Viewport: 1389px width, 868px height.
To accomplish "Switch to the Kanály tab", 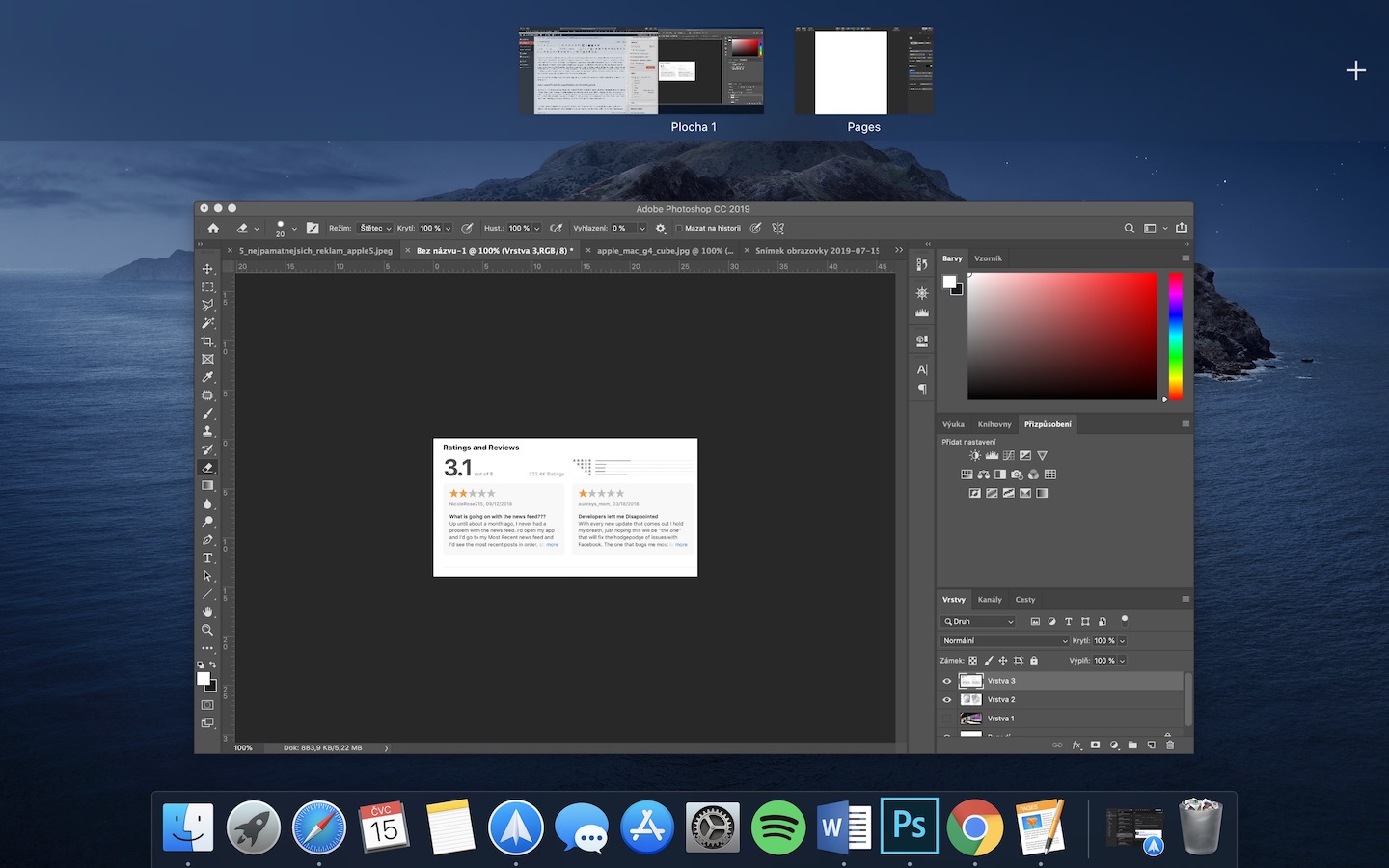I will 990,600.
